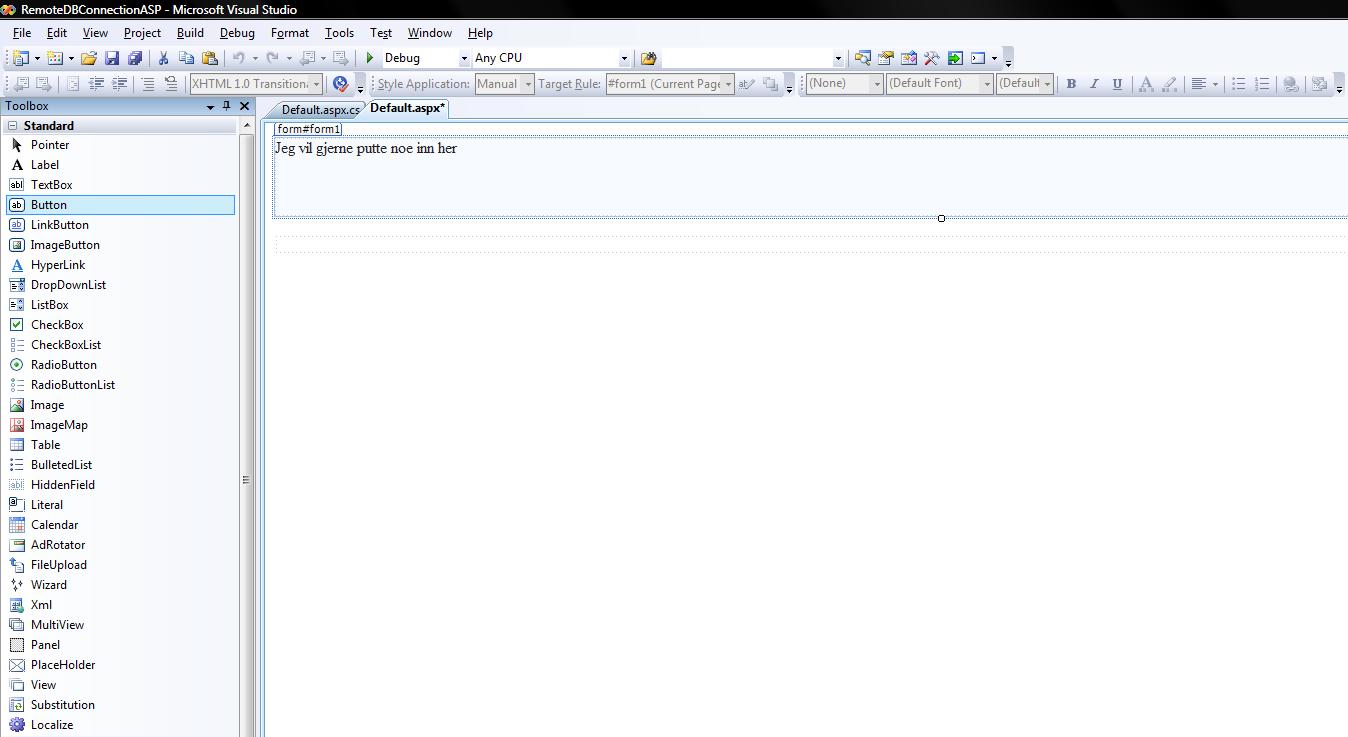Click the Copy icon in the toolbar
This screenshot has height=737, width=1348.
pos(186,58)
